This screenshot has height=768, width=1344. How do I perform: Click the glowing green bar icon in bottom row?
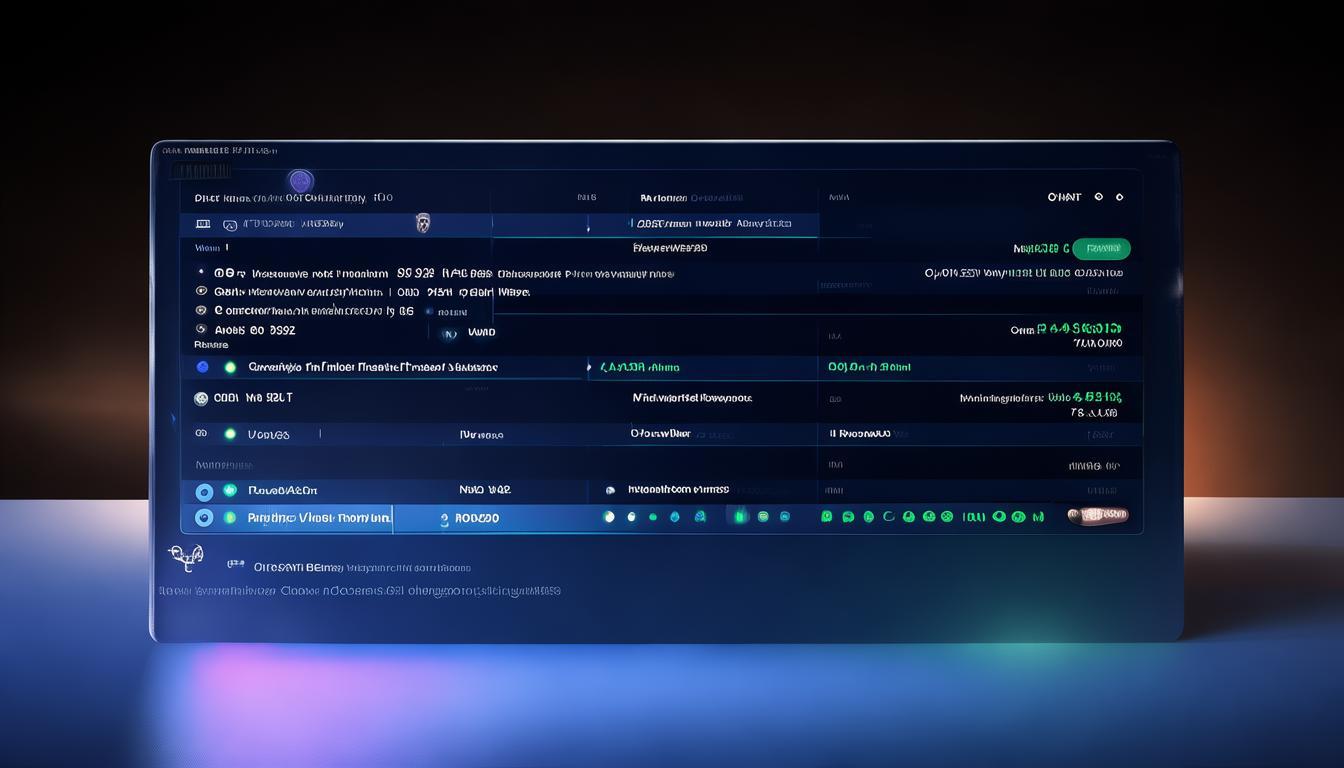point(740,517)
